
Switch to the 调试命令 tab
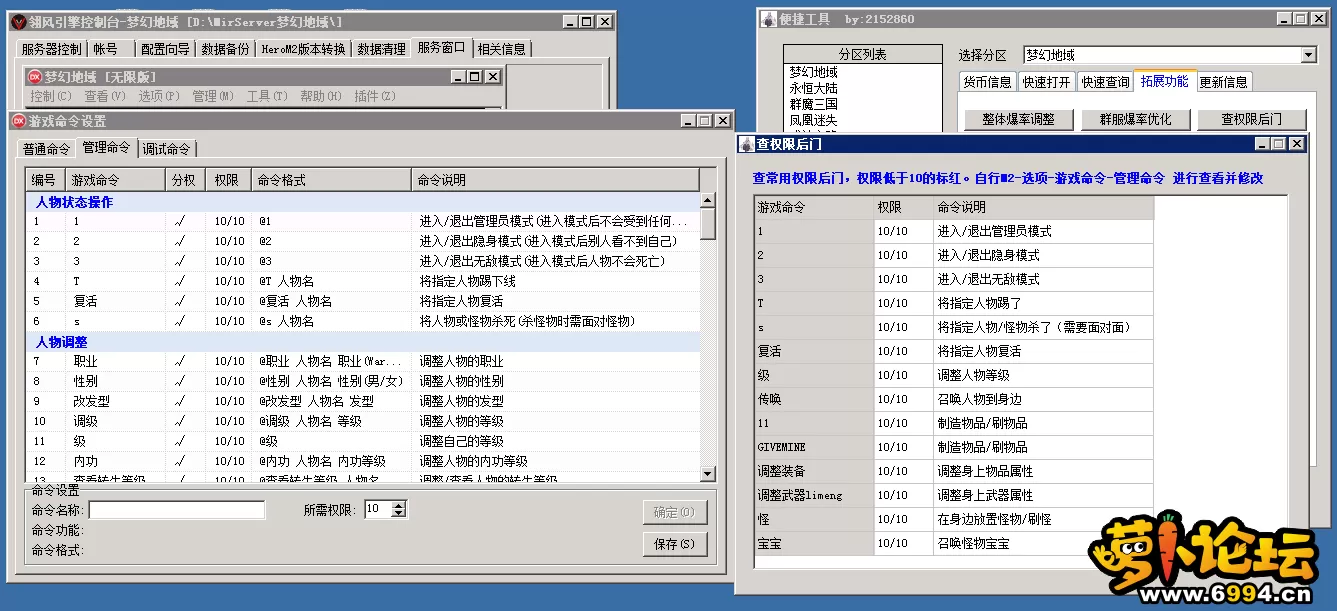166,149
